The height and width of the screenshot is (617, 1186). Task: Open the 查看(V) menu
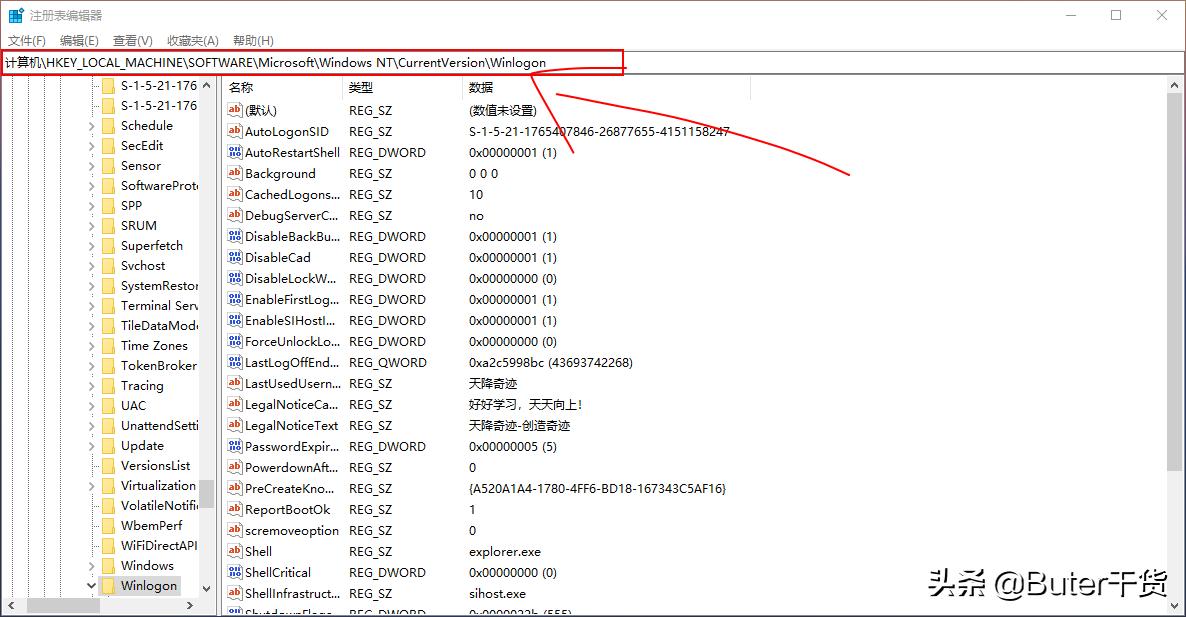[133, 40]
